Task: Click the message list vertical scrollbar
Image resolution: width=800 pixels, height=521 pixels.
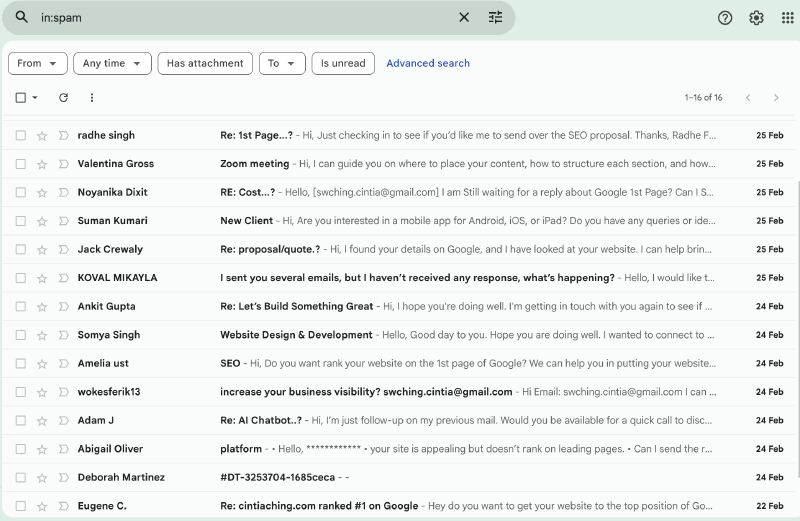Action: click(x=797, y=329)
